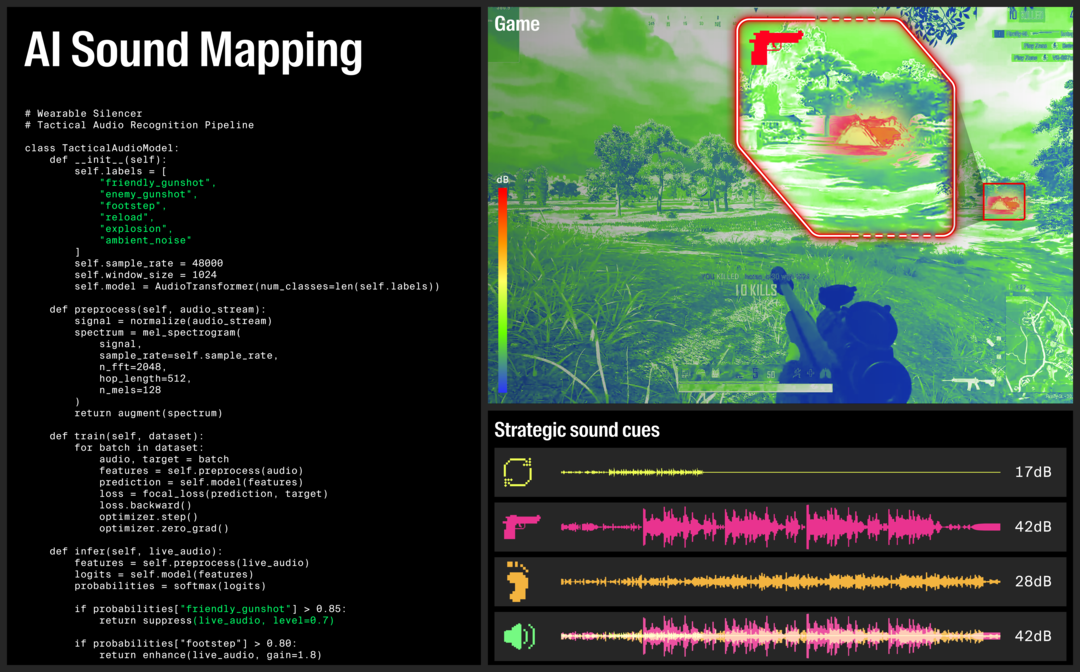
Task: Click the "Strategic sound cues" heading
Action: click(x=577, y=430)
